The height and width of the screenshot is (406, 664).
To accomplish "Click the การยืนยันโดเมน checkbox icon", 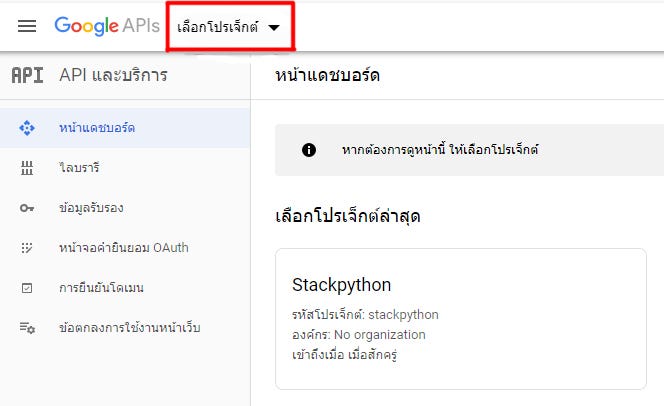I will coord(27,288).
